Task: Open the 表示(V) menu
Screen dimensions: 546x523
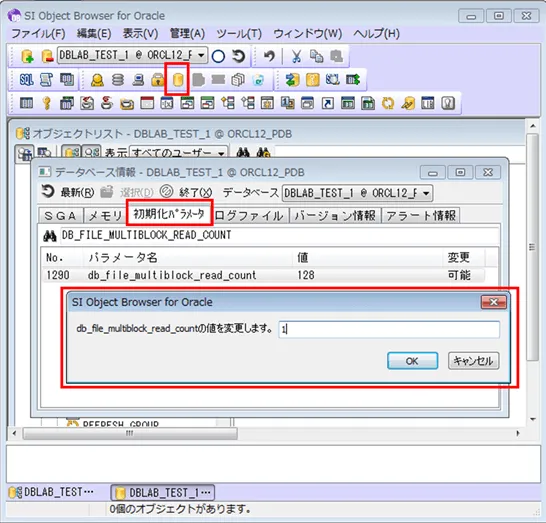Action: (140, 34)
